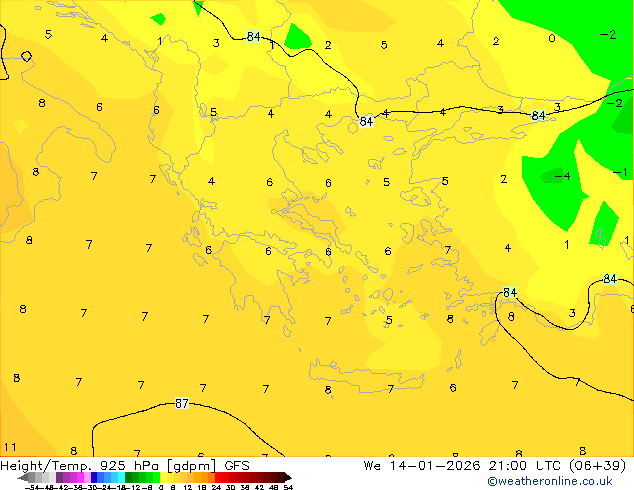Screen dimensions: 634x490
Task: Click the '12' label under the legend
Action: tap(188, 487)
